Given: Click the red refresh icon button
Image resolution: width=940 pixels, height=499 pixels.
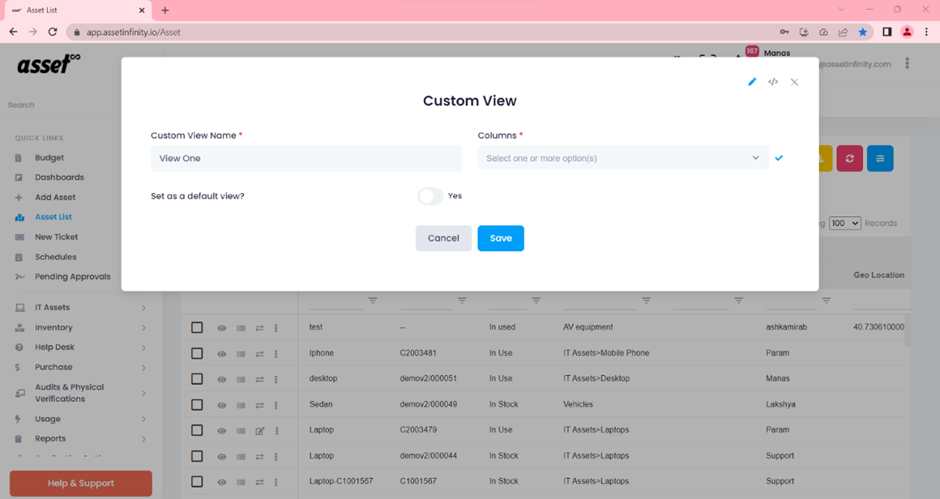Looking at the screenshot, I should click(849, 159).
